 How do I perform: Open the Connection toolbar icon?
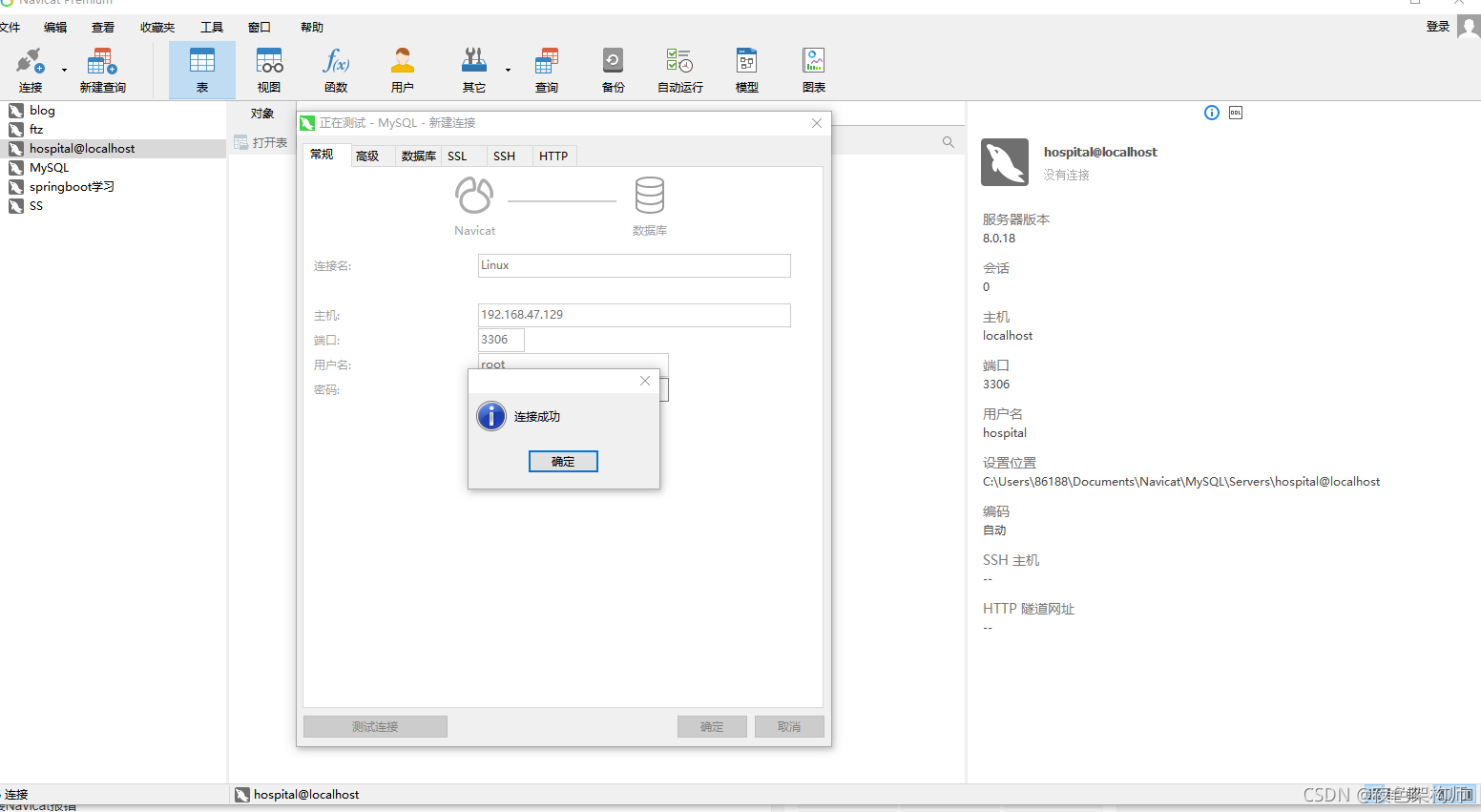tap(31, 71)
